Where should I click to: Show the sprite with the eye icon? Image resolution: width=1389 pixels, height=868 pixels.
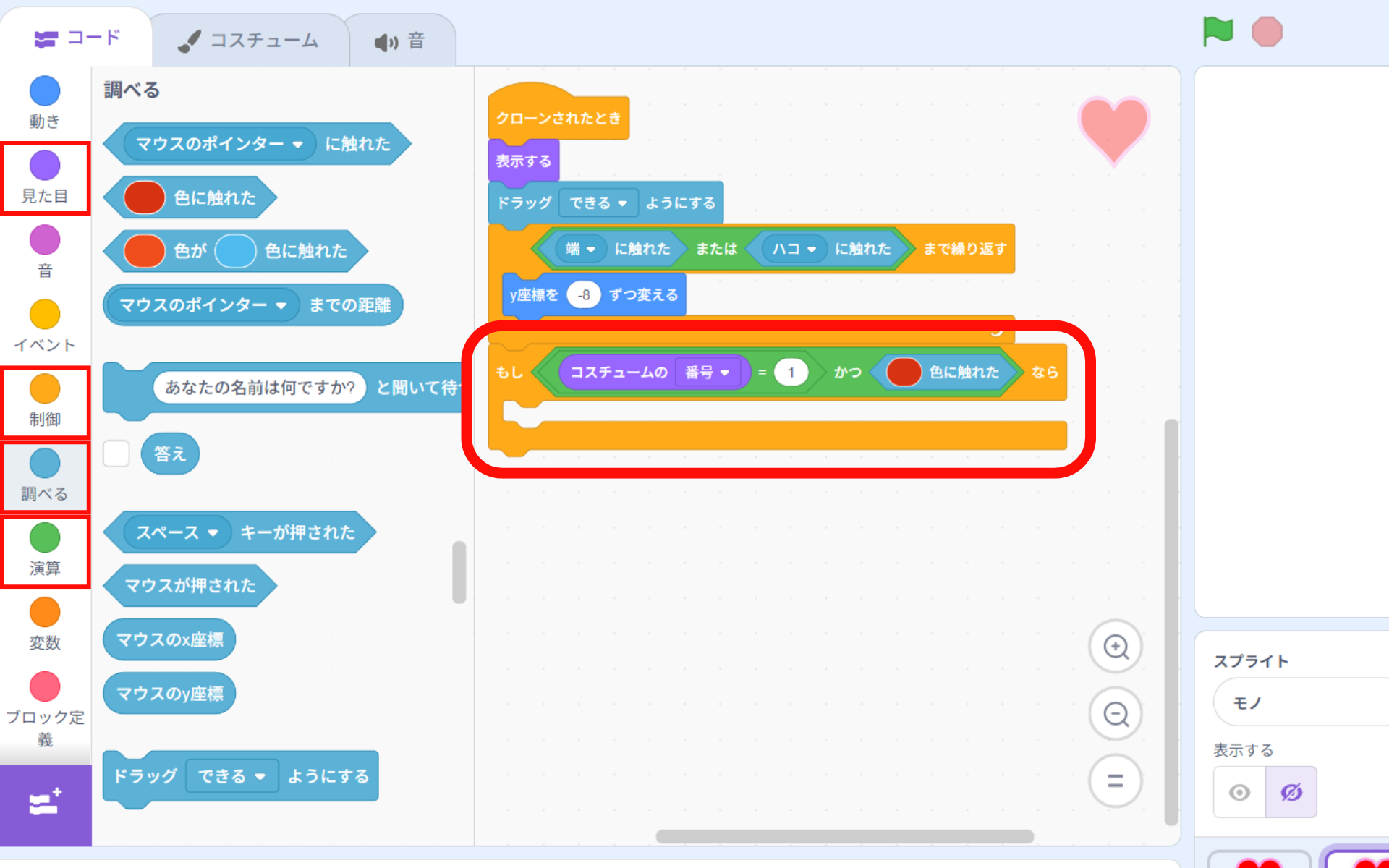pyautogui.click(x=1239, y=792)
